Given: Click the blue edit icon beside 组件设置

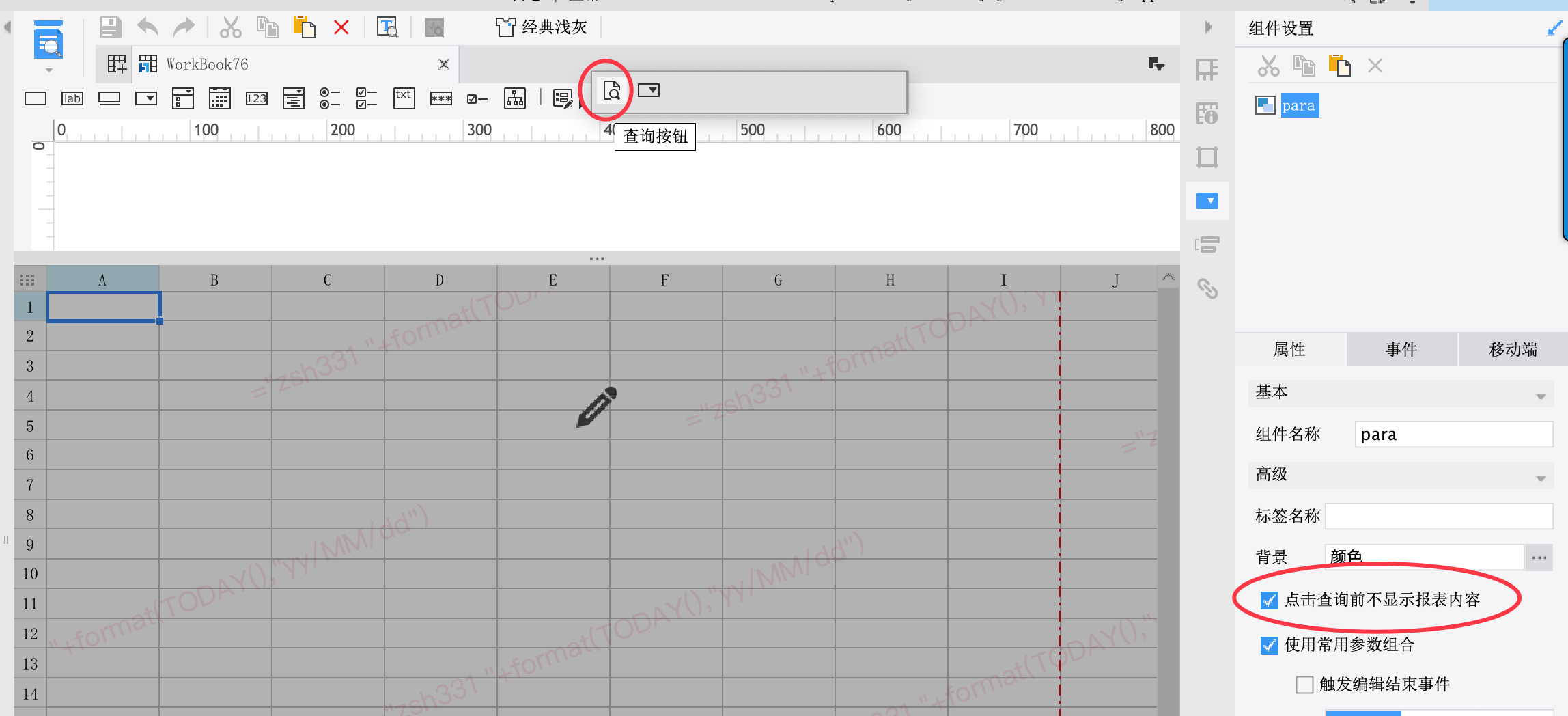Looking at the screenshot, I should tap(1554, 29).
